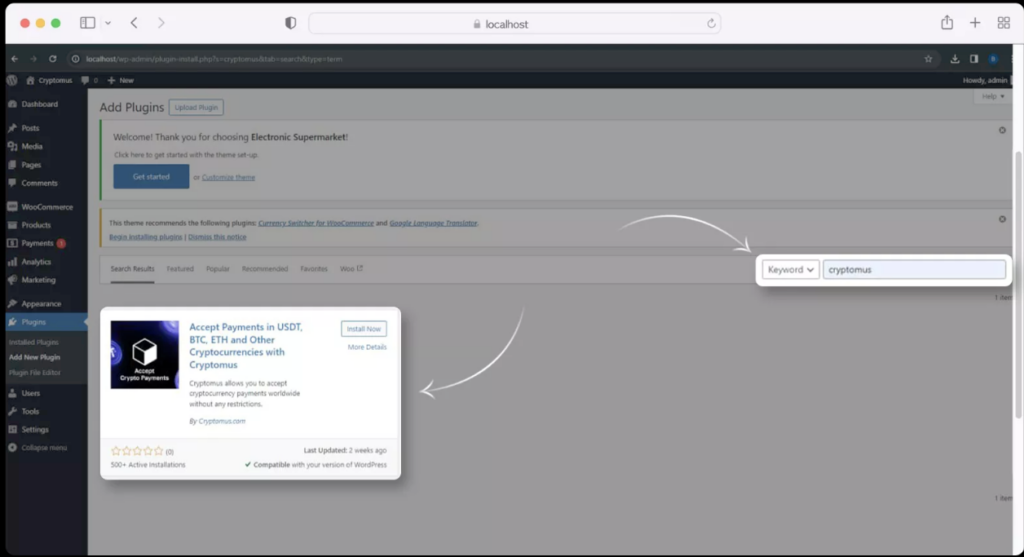Open the More Details plugin link
The height and width of the screenshot is (557, 1024).
coord(366,347)
